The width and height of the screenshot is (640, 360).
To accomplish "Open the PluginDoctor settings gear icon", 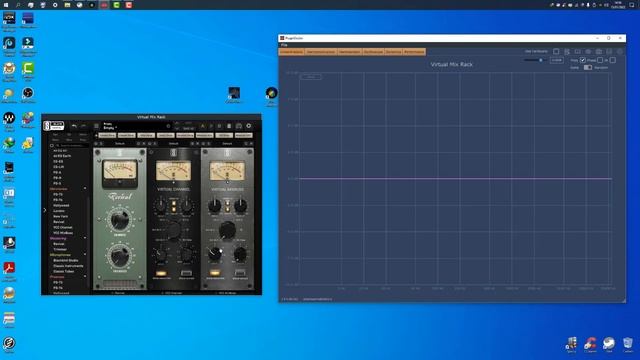I will (620, 51).
